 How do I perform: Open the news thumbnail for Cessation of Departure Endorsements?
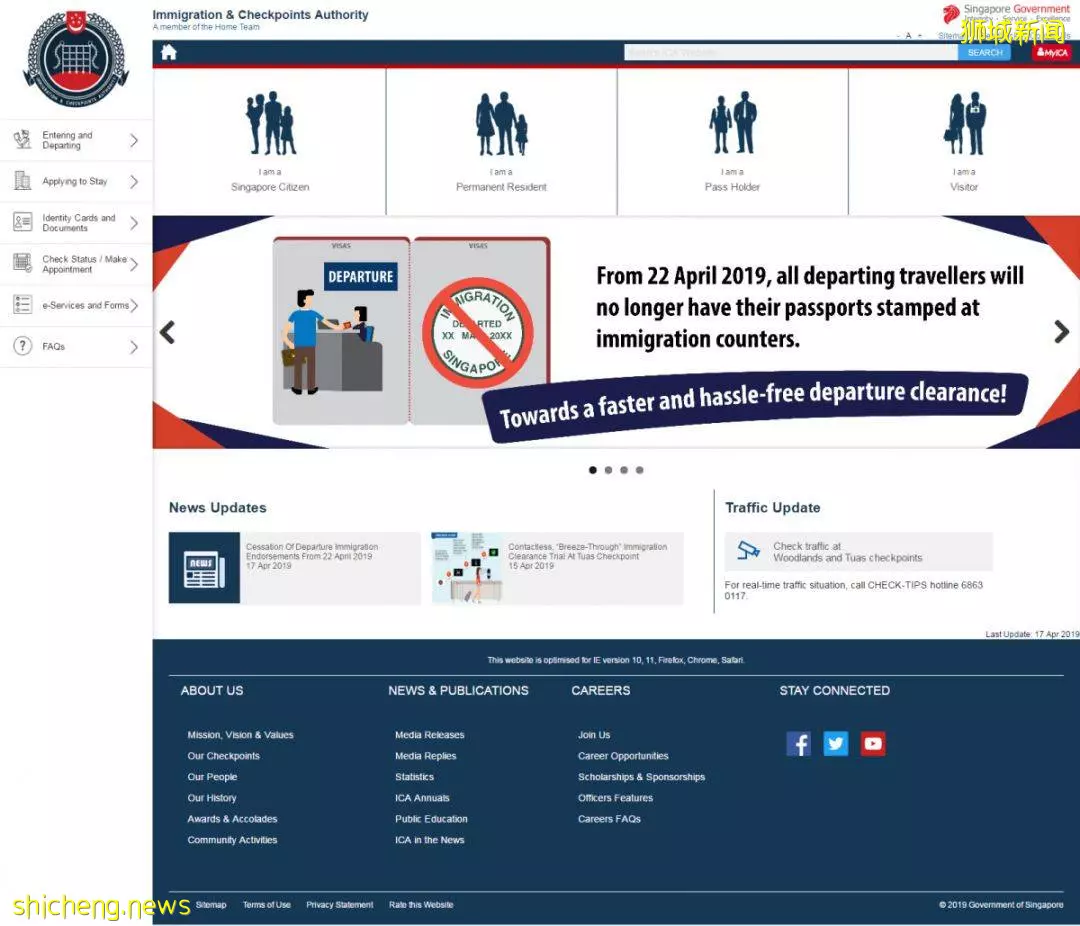204,568
